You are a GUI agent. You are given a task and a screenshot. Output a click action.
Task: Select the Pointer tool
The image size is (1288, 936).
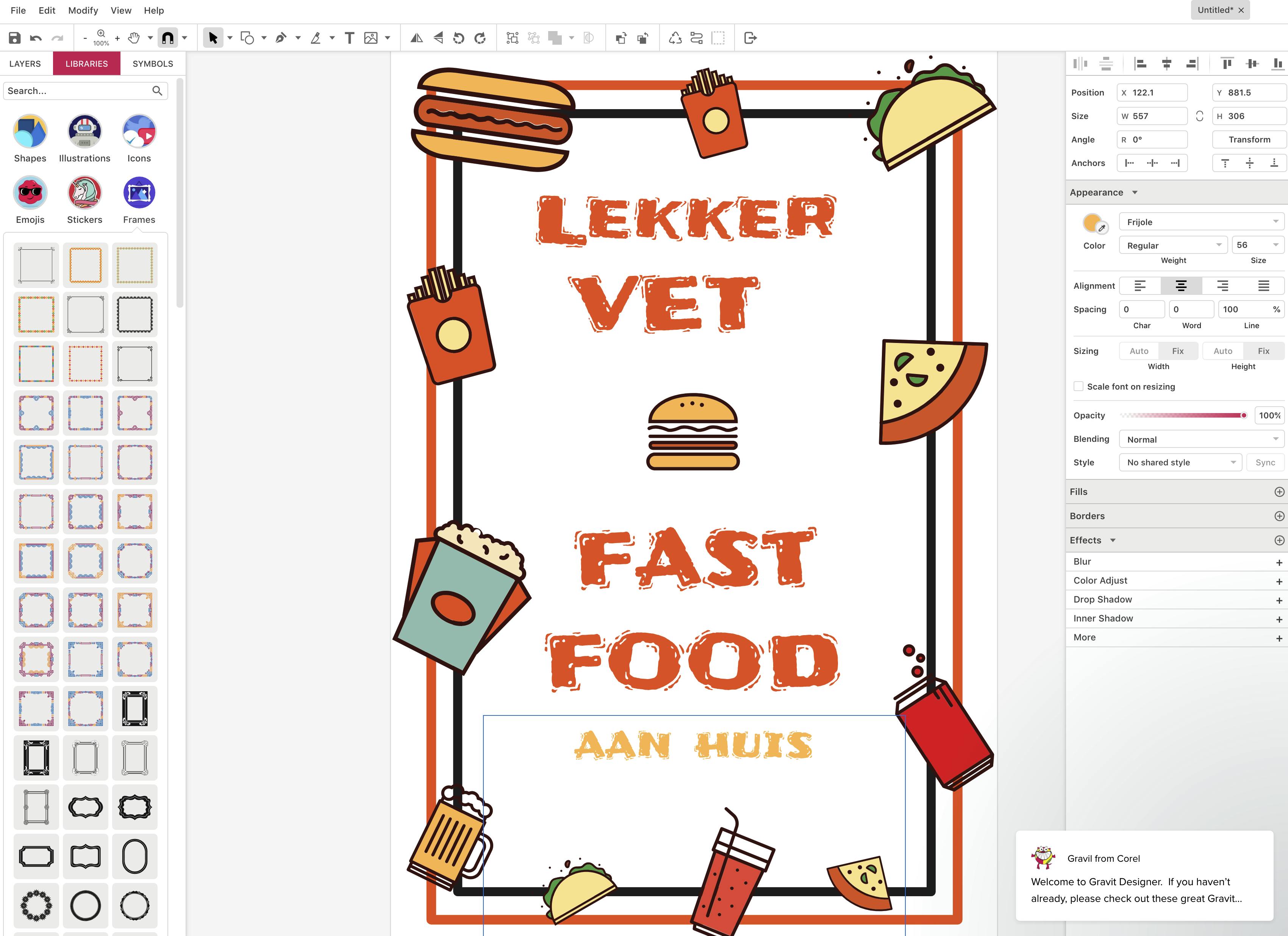point(213,38)
